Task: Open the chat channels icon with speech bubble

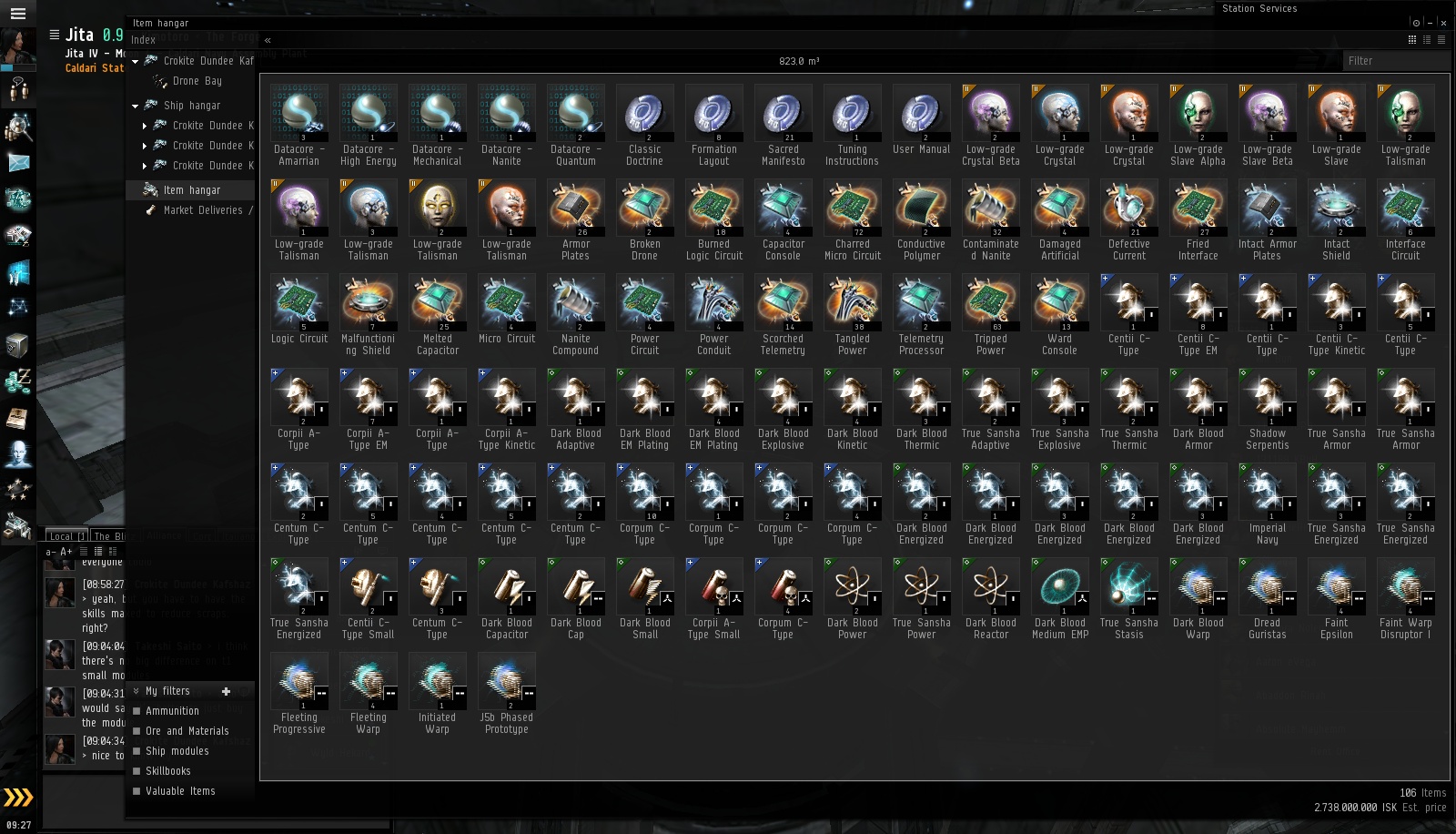Action: pyautogui.click(x=18, y=90)
